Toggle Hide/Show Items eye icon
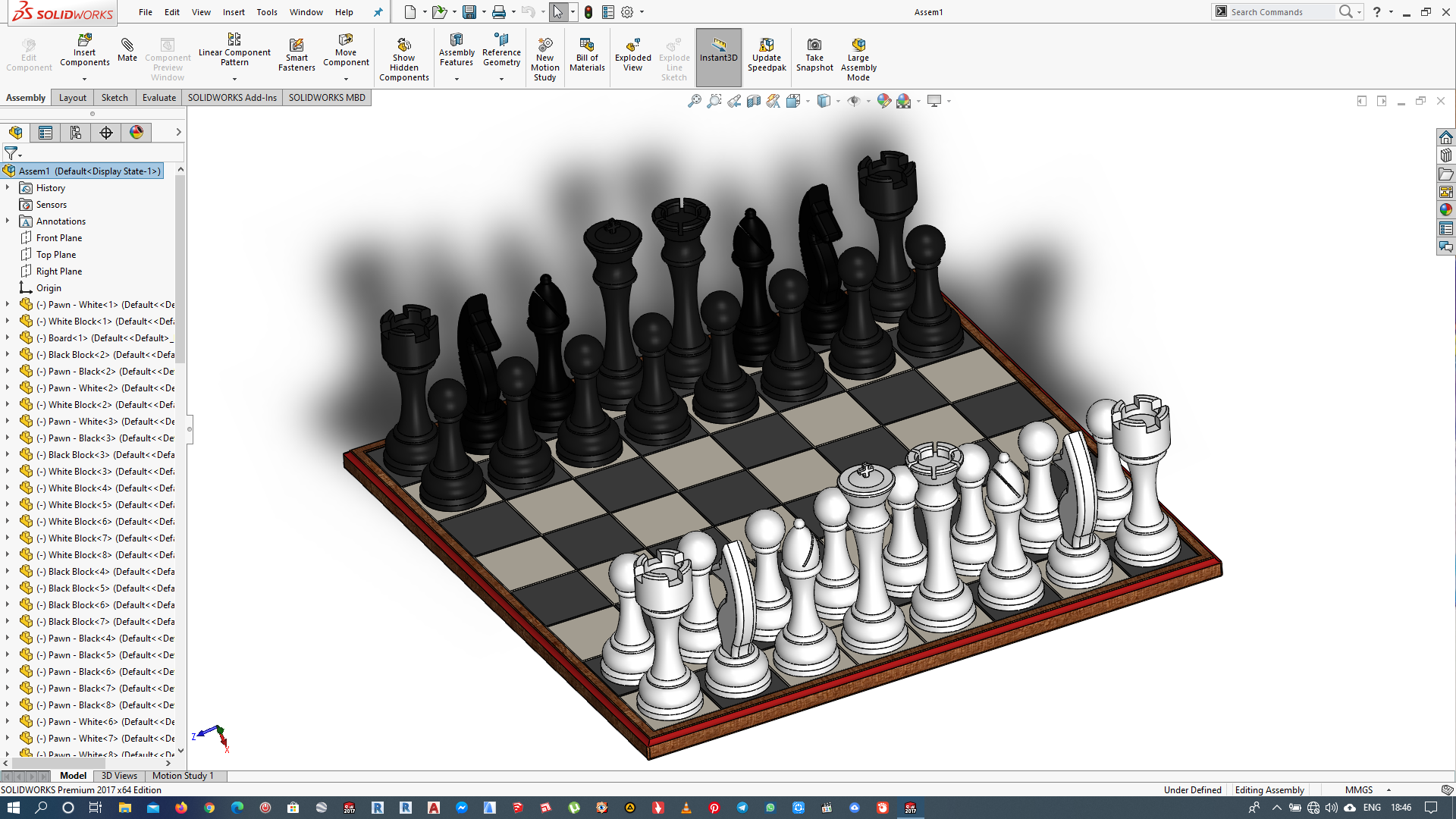The height and width of the screenshot is (819, 1456). [x=854, y=101]
